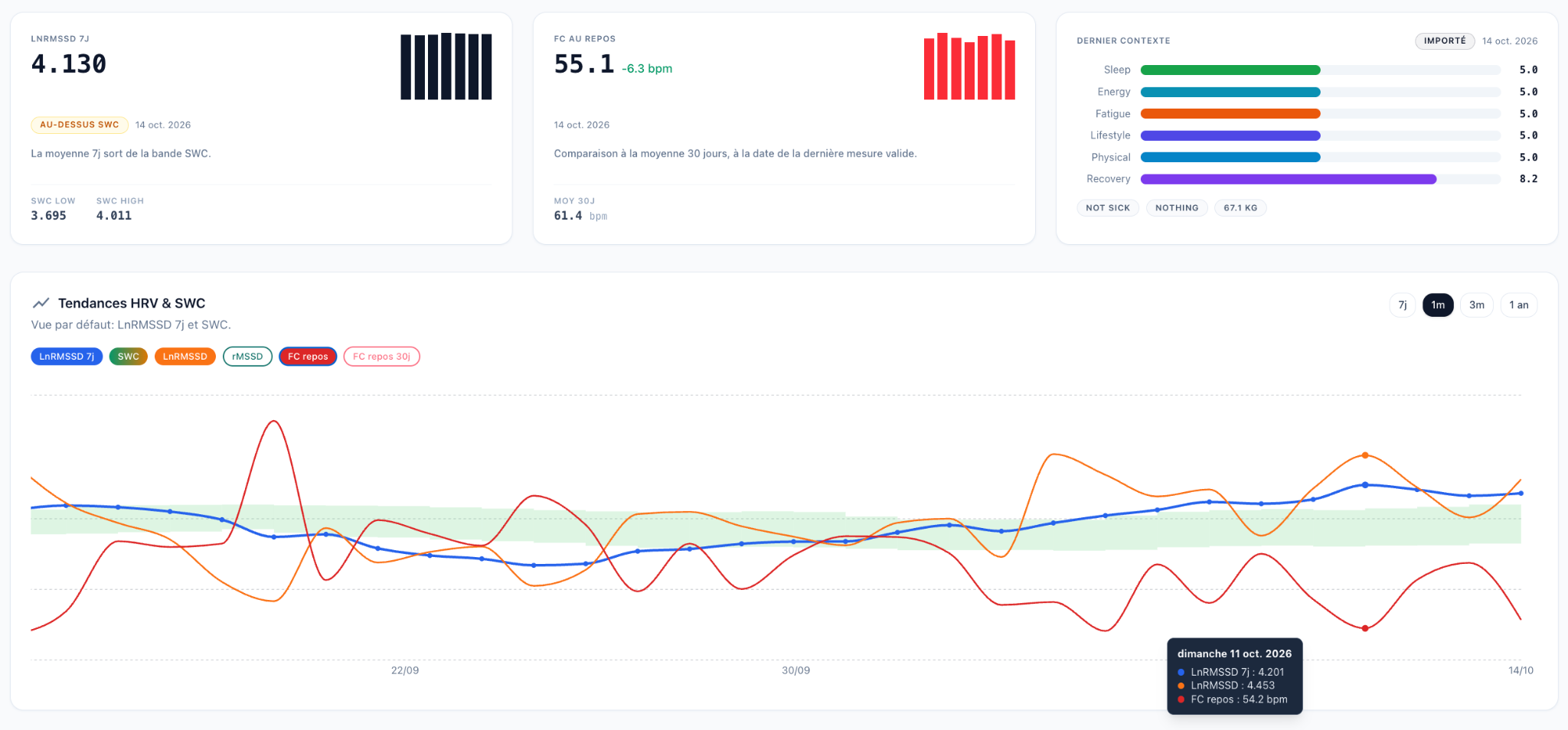Select the 1m time range
This screenshot has width=1568, height=730.
[x=1438, y=305]
